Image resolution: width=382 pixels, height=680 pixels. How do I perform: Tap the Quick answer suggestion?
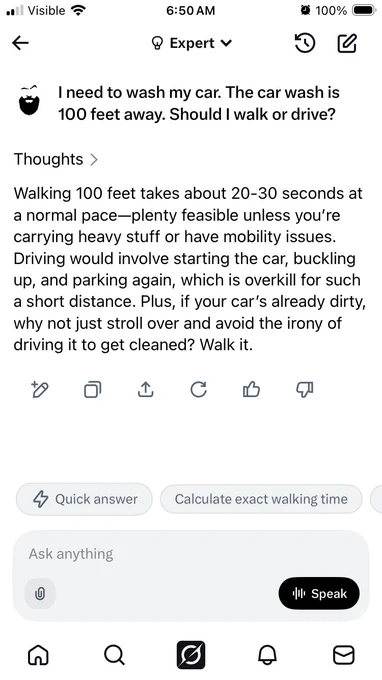coord(85,499)
